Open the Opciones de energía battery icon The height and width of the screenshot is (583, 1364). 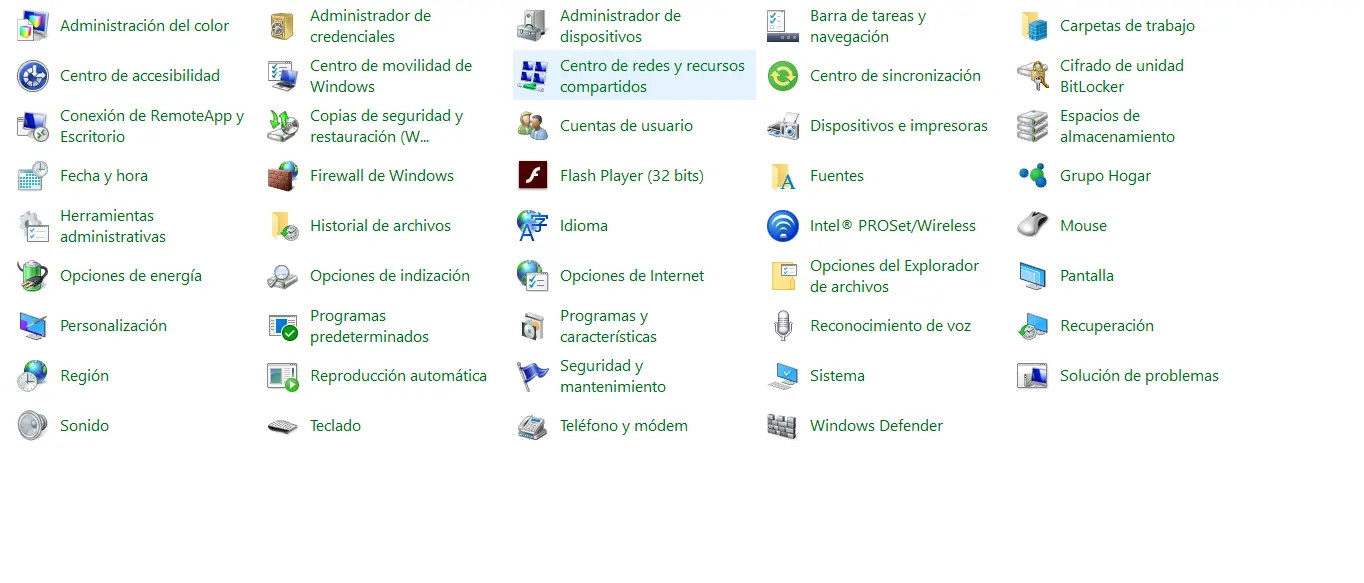click(33, 276)
